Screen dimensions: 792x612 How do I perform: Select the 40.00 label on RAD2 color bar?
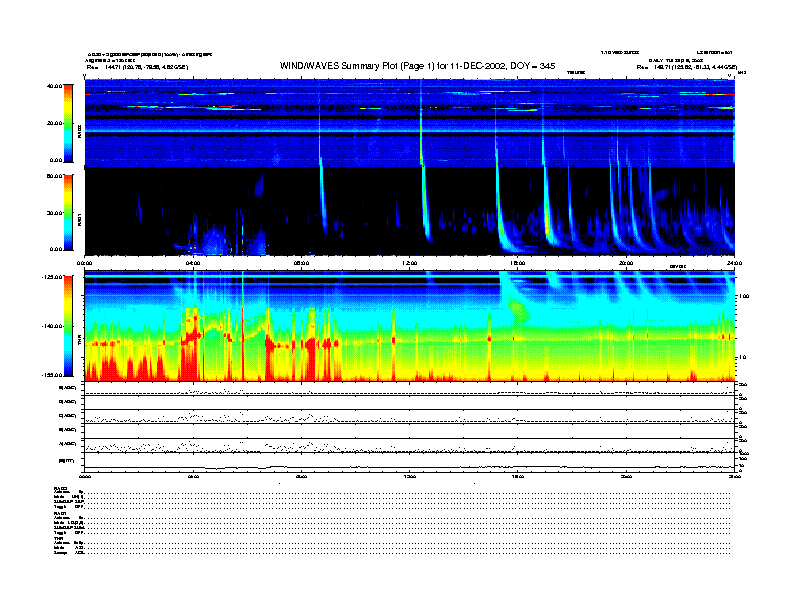pyautogui.click(x=54, y=86)
